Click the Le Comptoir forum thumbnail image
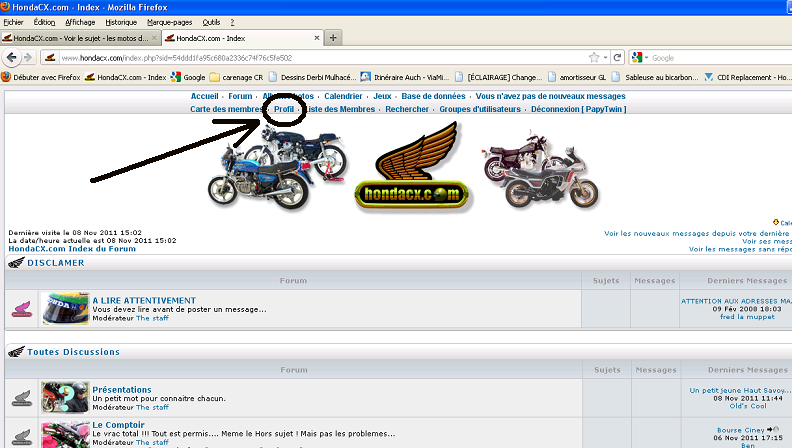Screen dimensions: 792x448 point(65,434)
